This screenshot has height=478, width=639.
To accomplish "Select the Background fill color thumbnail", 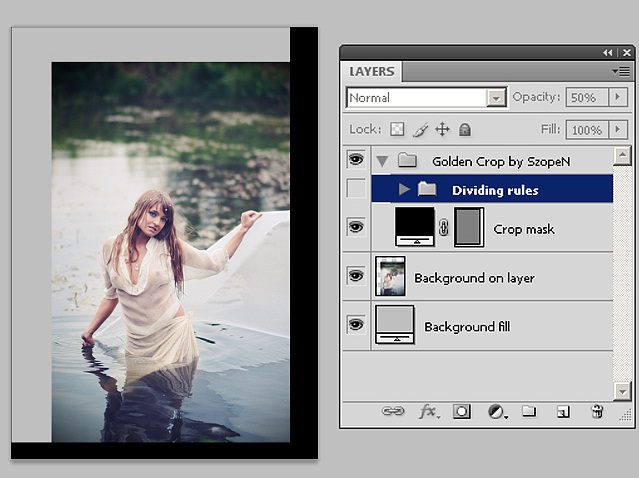I will tap(394, 325).
